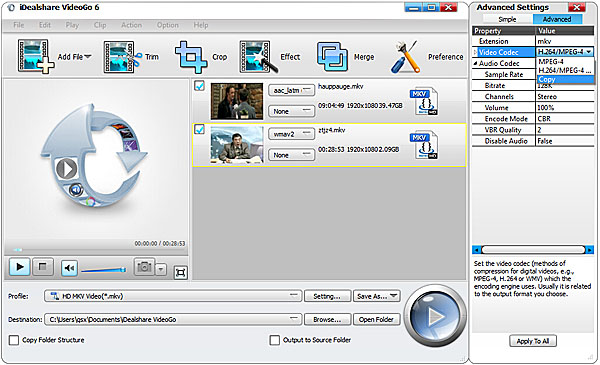Stop playback with the stop button
Viewport: 600px width, 365px height.
pyautogui.click(x=43, y=267)
